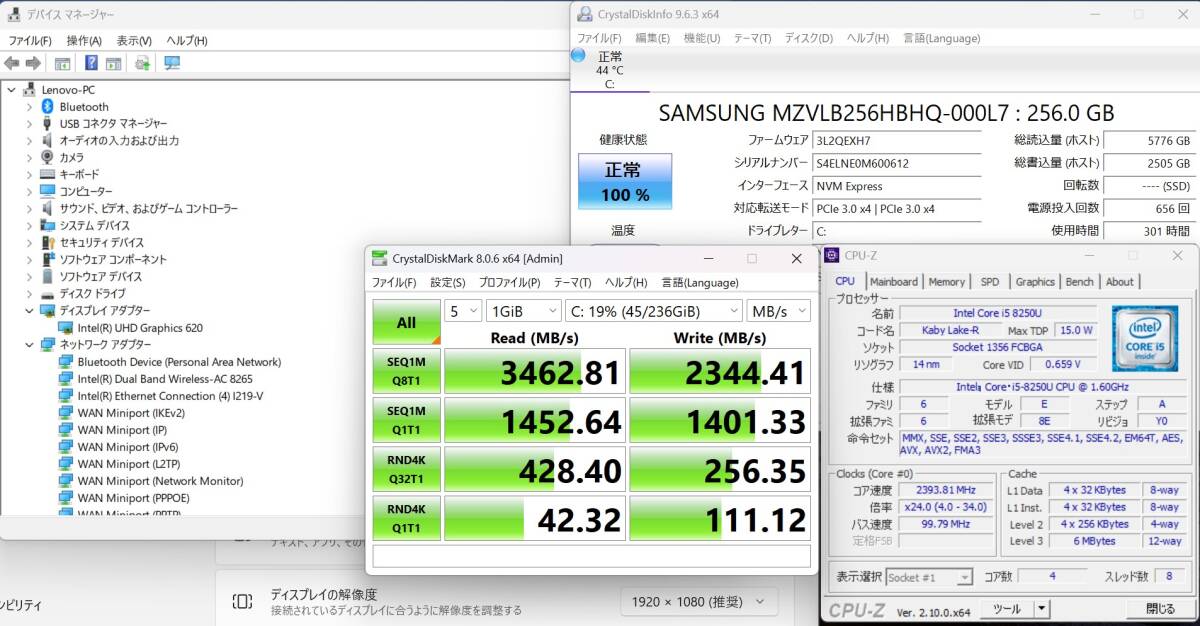Click the blue question-mark help icon in Device Manager
Image resolution: width=1200 pixels, height=626 pixels.
tap(91, 63)
